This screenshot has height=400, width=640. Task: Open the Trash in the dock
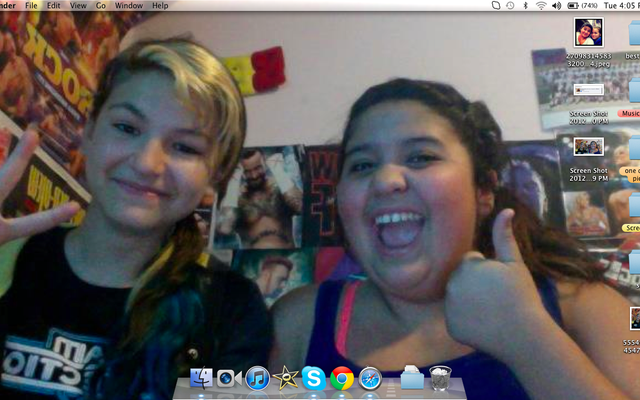pos(439,378)
